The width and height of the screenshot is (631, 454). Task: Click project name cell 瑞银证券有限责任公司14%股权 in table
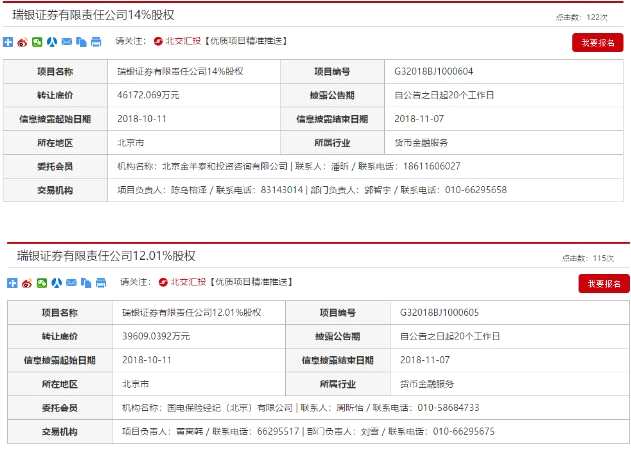(180, 72)
